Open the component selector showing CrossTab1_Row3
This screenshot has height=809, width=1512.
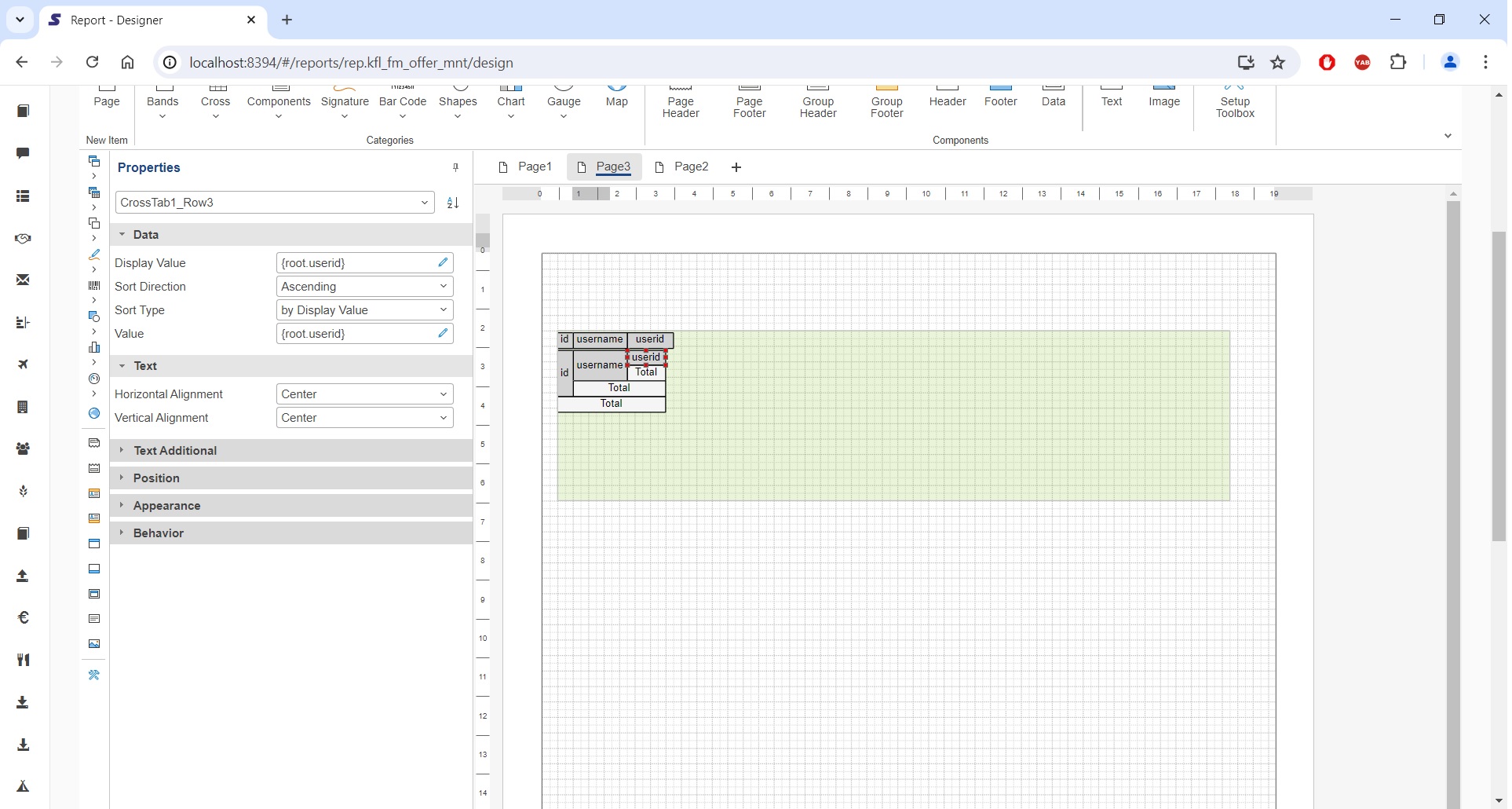tap(275, 203)
